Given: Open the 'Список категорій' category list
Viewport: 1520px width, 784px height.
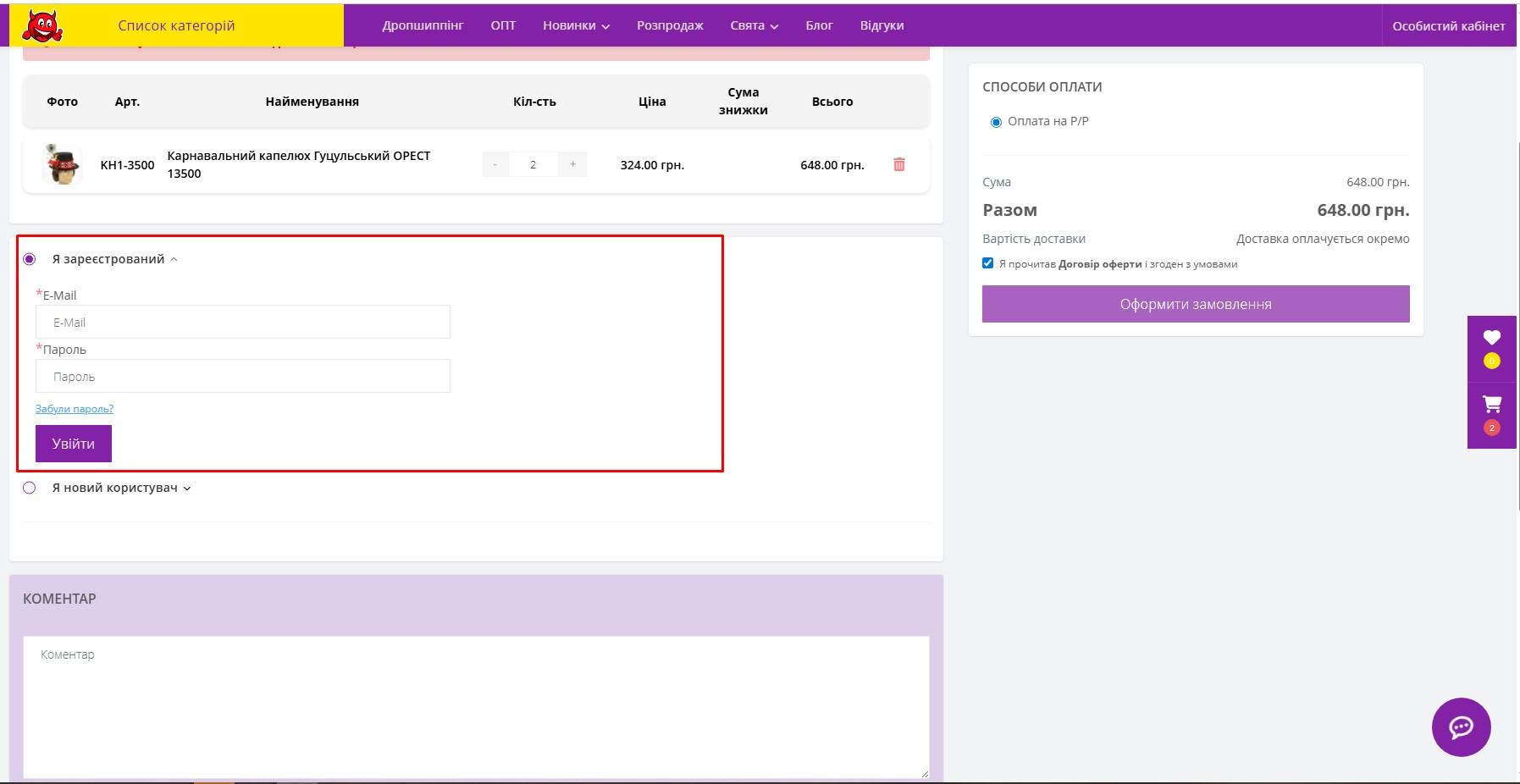Looking at the screenshot, I should click(x=176, y=26).
